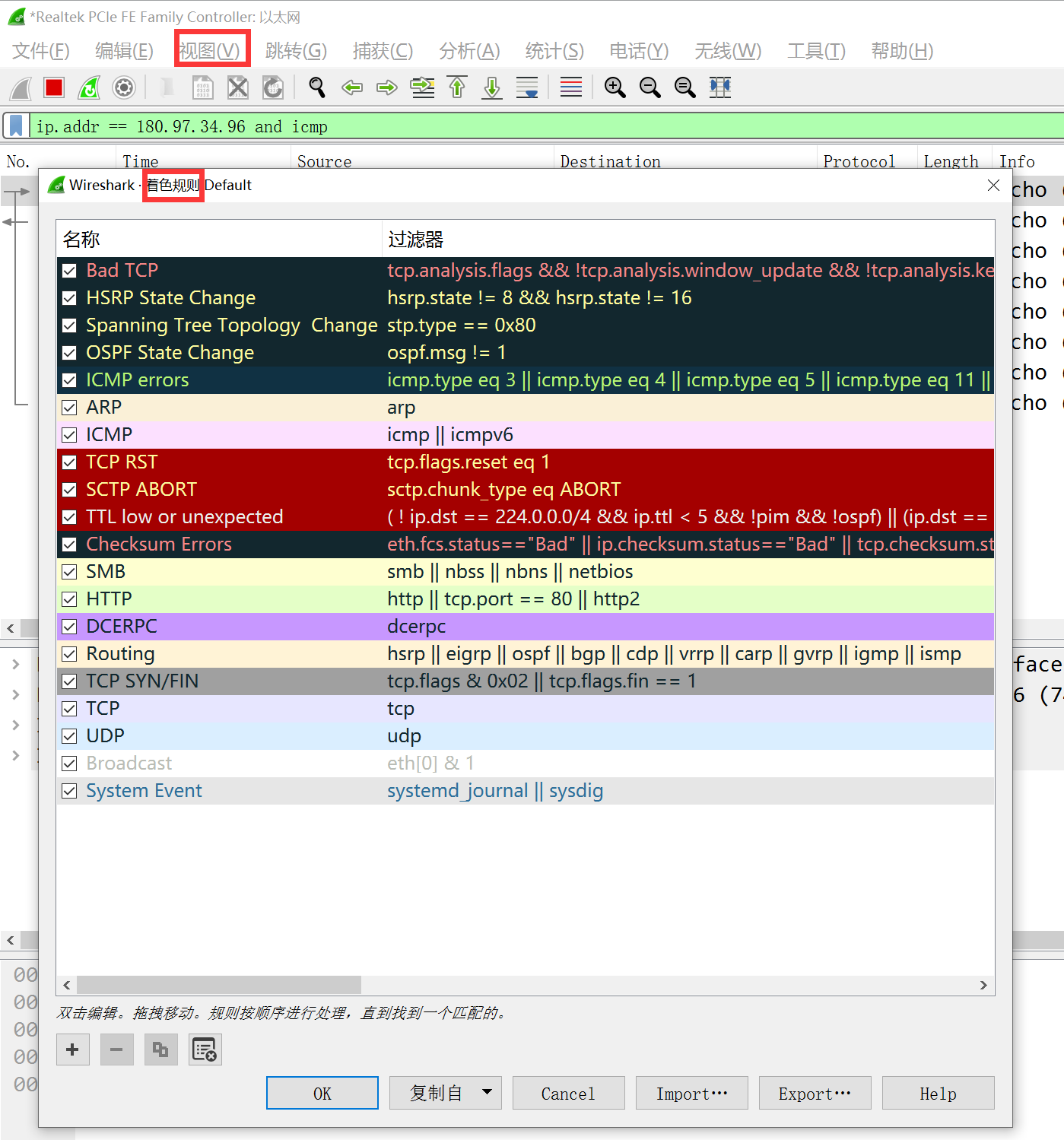Click the display filter input field
This screenshot has width=1064, height=1140.
[546, 126]
